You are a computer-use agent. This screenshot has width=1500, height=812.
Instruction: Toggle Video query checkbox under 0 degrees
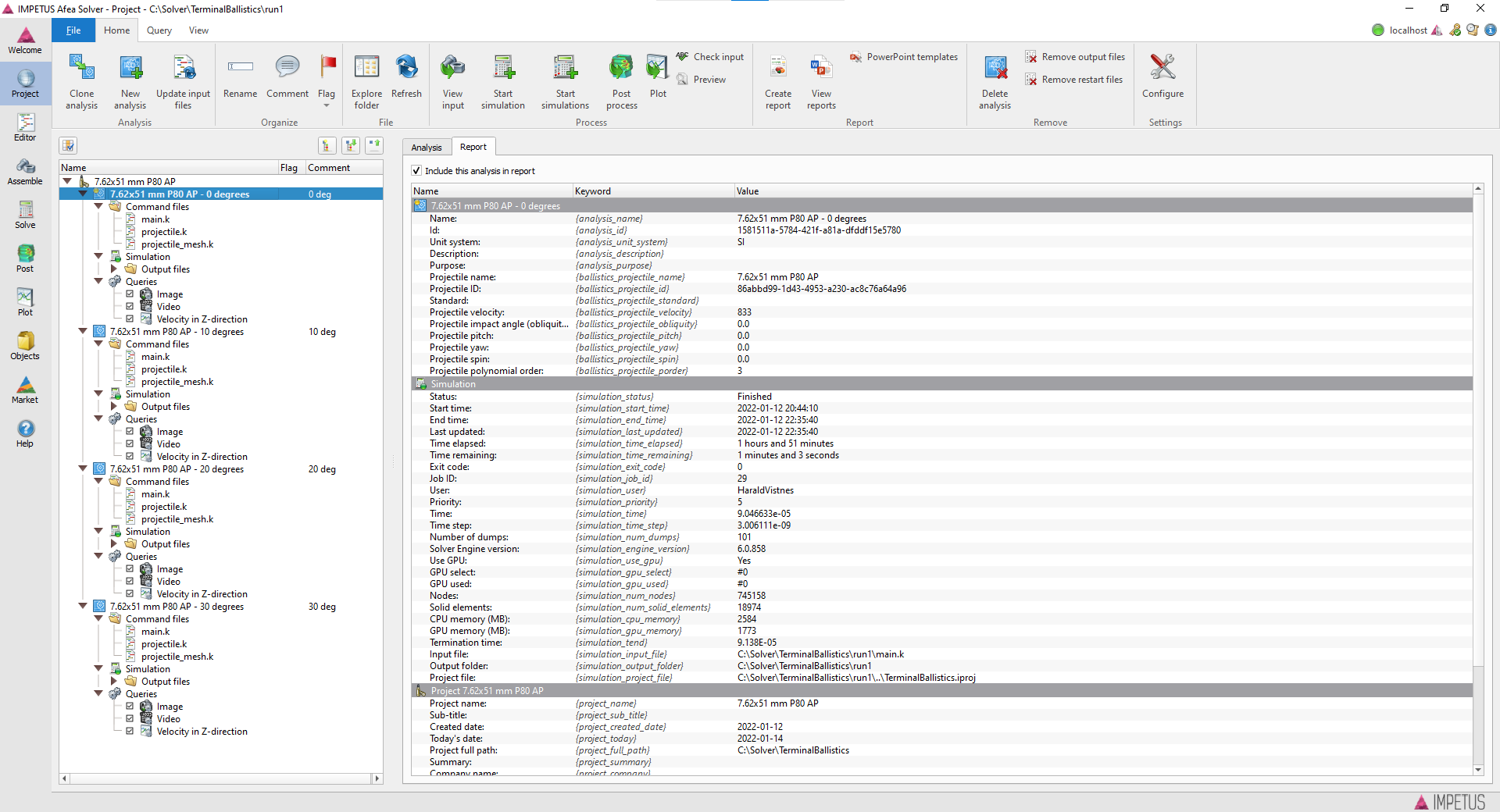click(130, 307)
